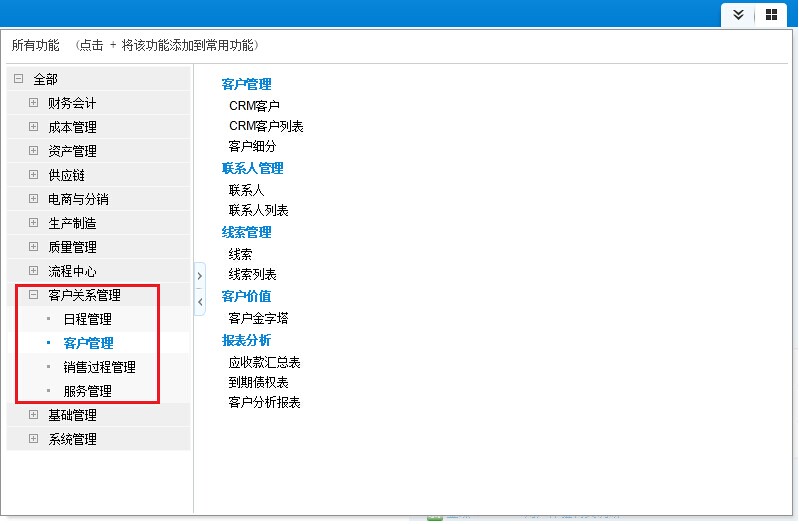The width and height of the screenshot is (799, 524).
Task: Open the 联系人 function
Action: click(247, 190)
